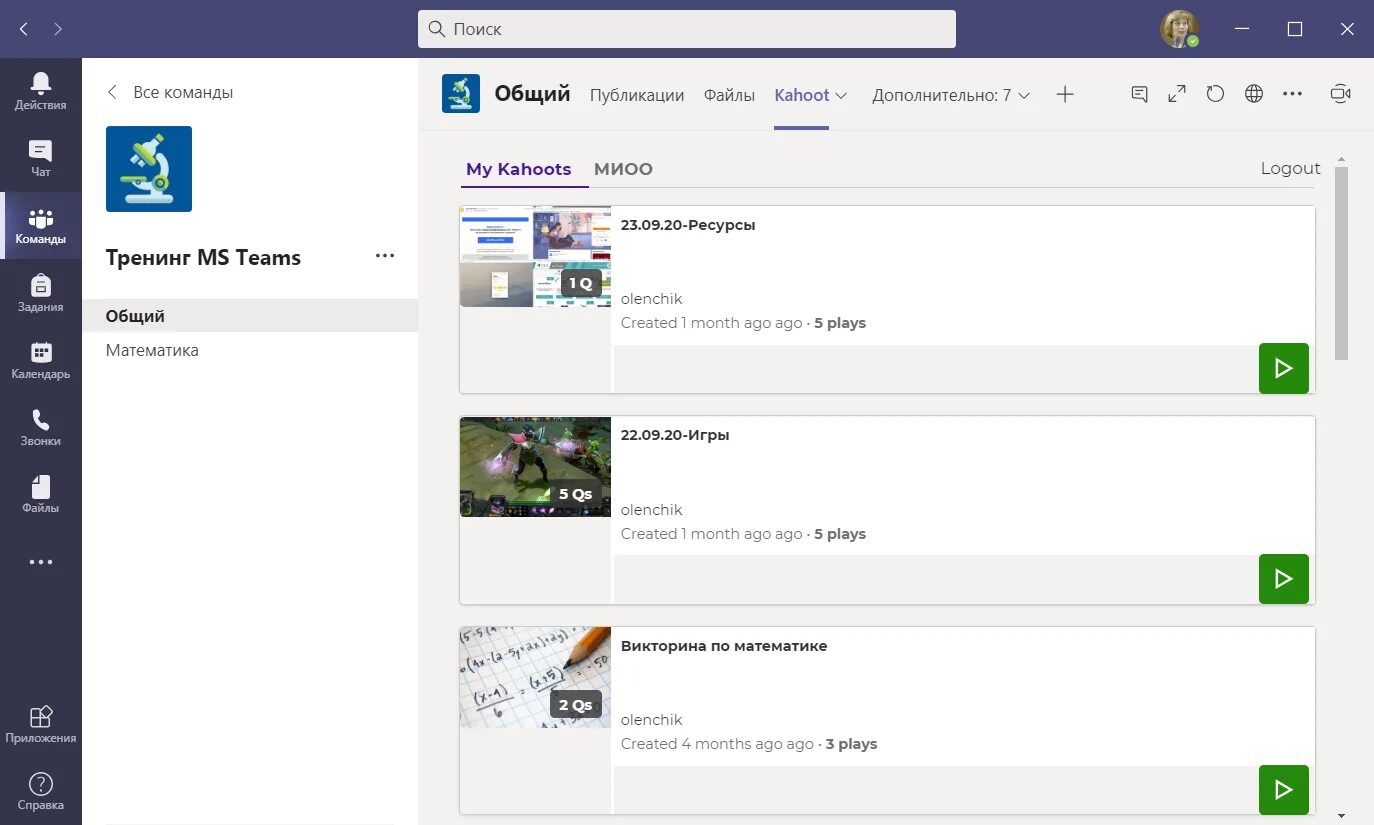Click the '2 Qs' badge
Image resolution: width=1374 pixels, height=825 pixels.
[576, 705]
